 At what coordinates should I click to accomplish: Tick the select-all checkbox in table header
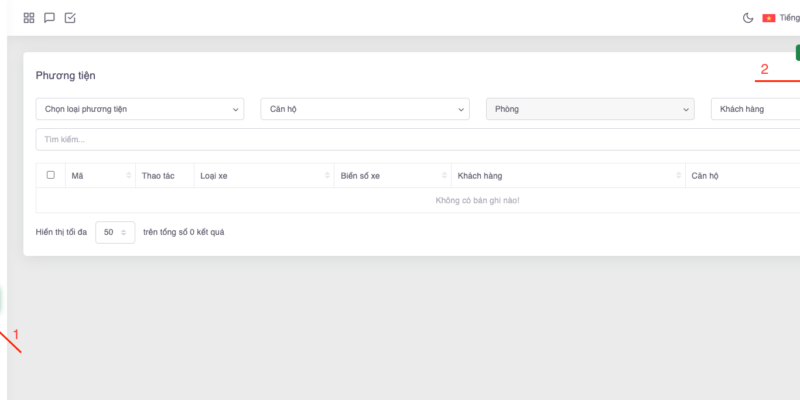click(51, 175)
